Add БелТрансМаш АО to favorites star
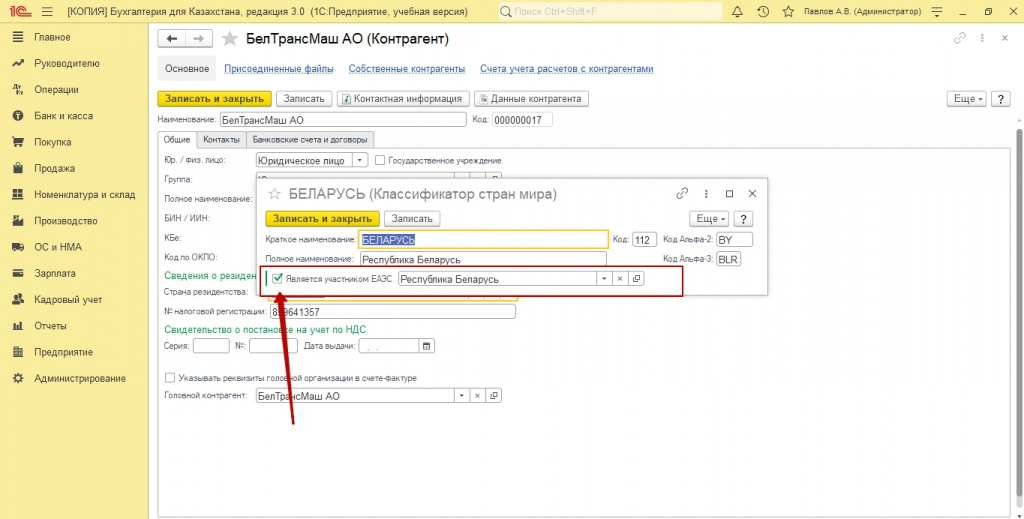The width and height of the screenshot is (1024, 519). click(x=230, y=39)
